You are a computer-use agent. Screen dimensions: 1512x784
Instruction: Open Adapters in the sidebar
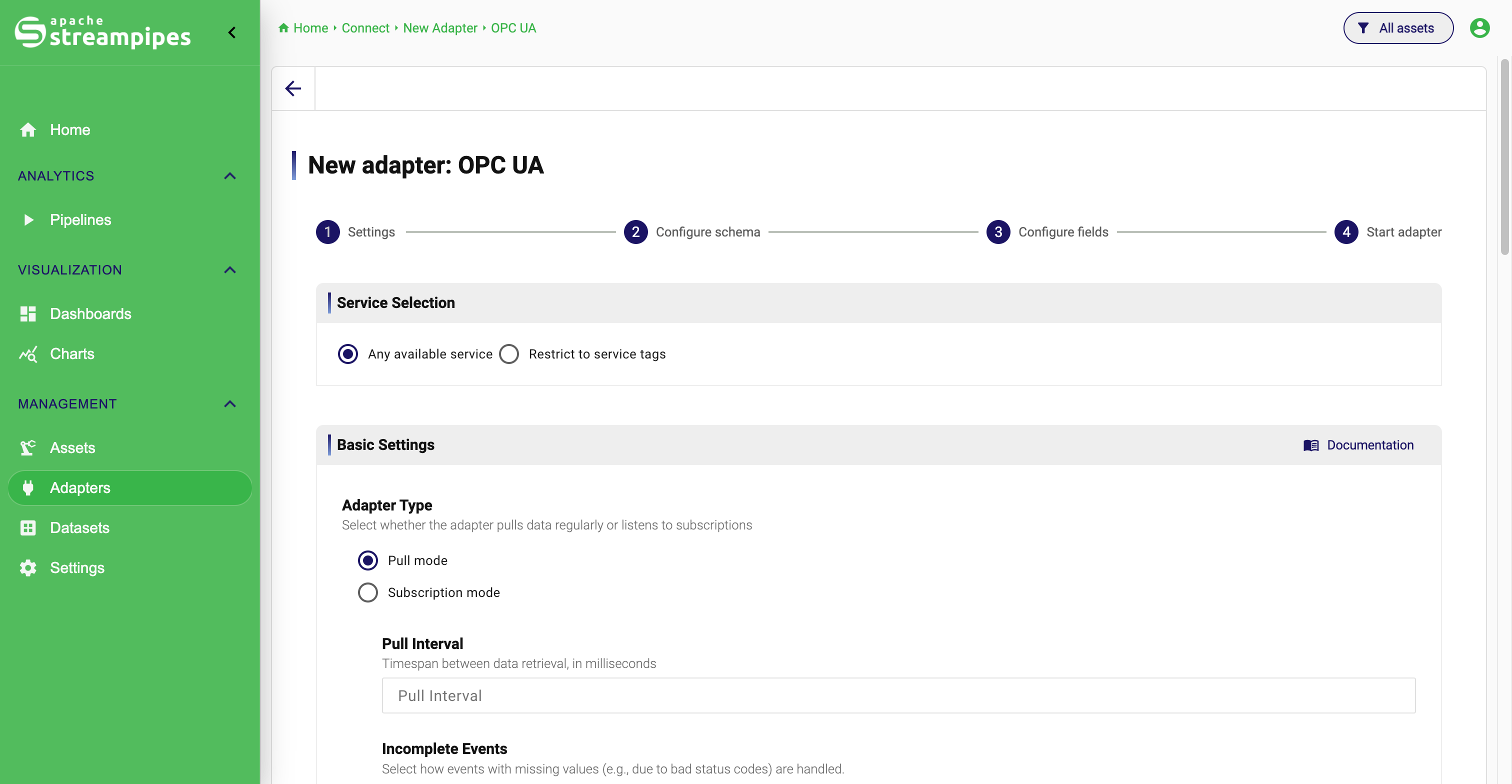click(x=129, y=487)
